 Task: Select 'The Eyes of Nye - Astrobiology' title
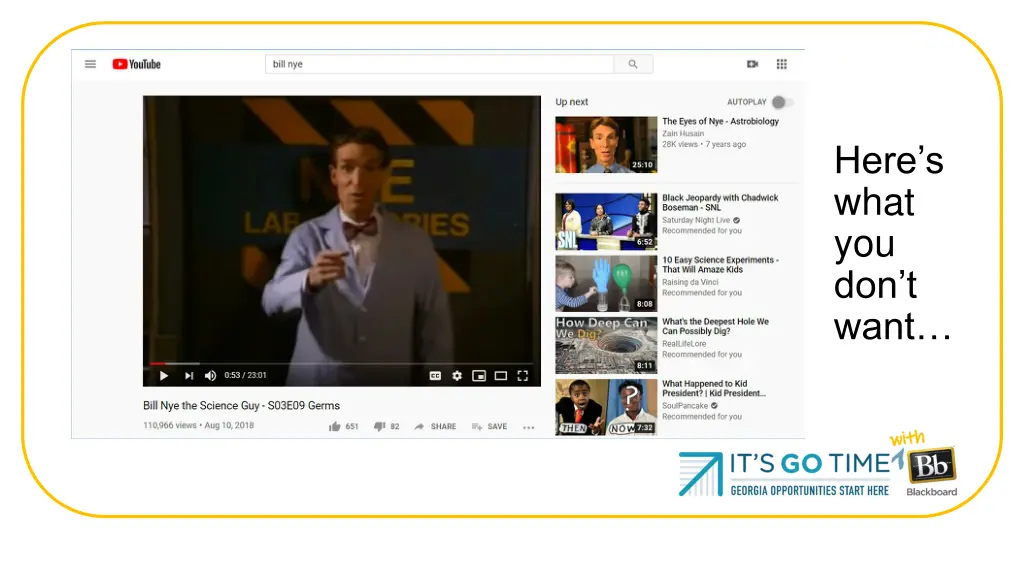click(x=720, y=121)
